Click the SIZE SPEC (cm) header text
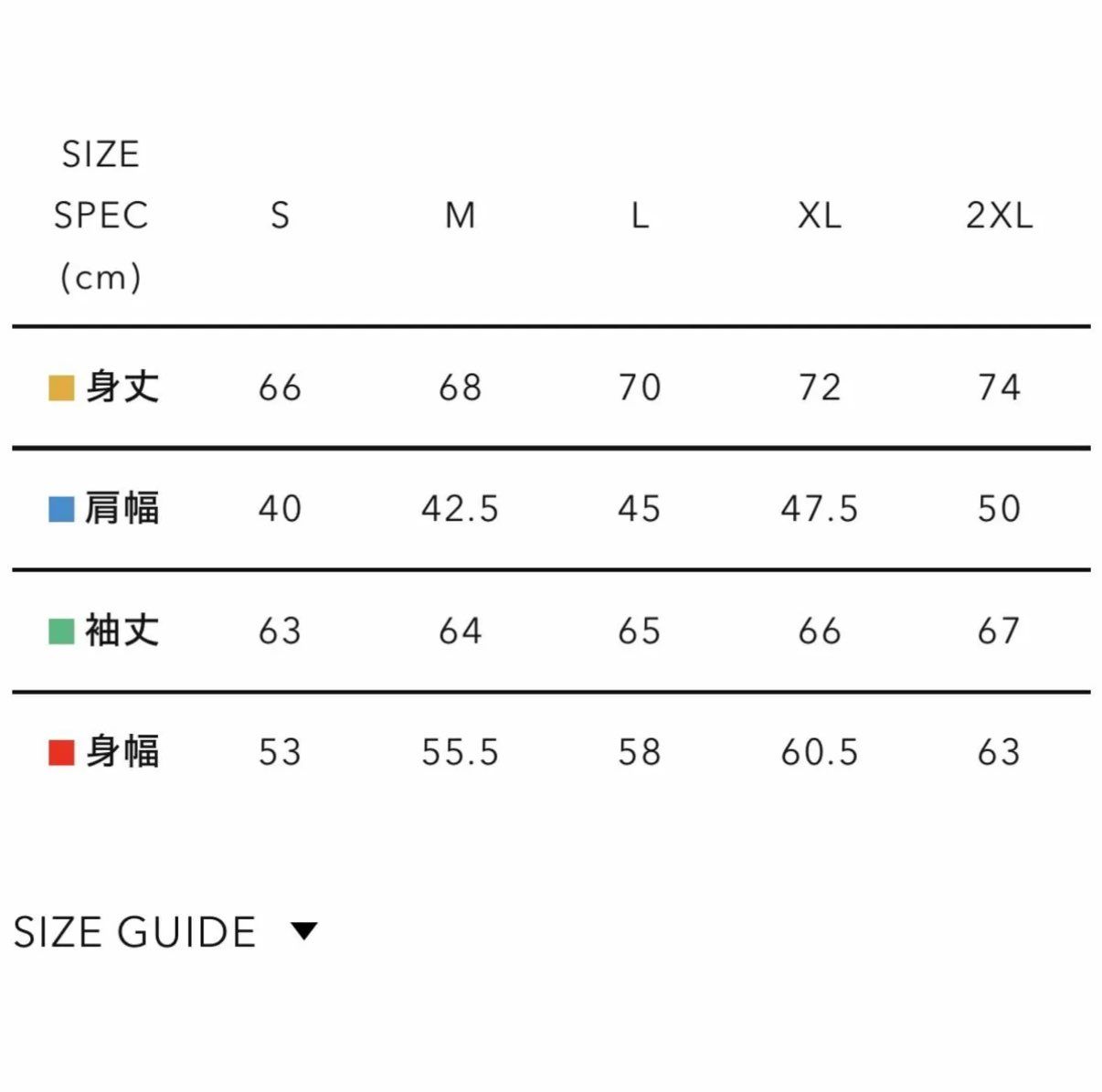The width and height of the screenshot is (1102, 1092). [x=101, y=216]
